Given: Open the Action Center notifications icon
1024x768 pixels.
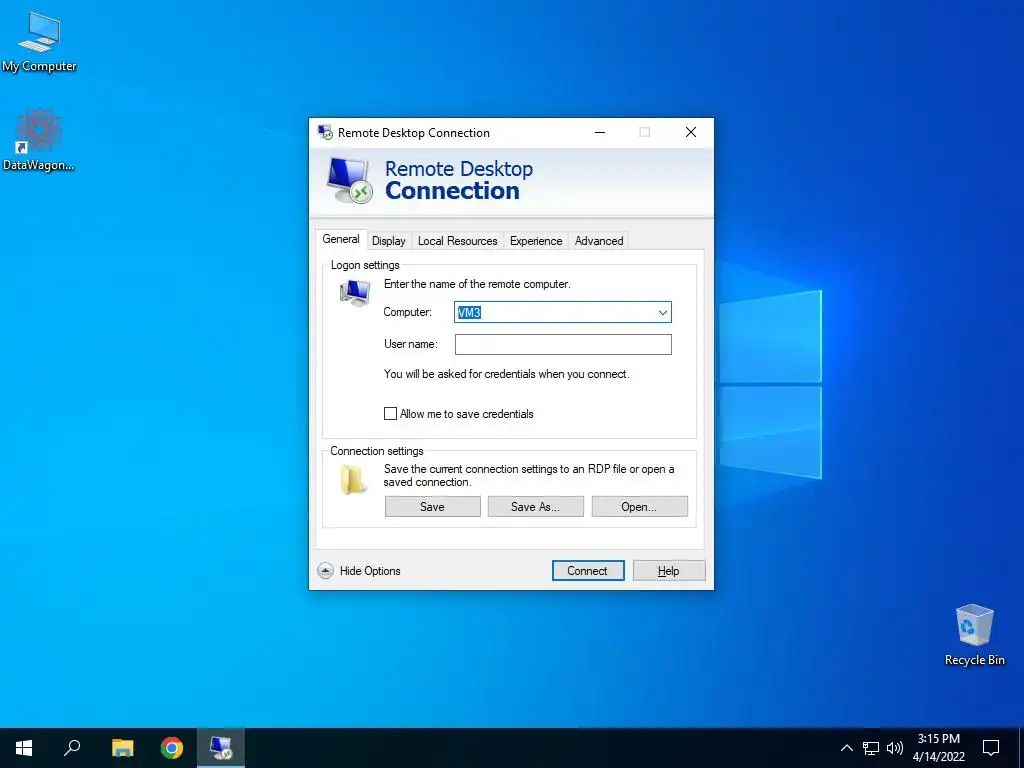Looking at the screenshot, I should [991, 748].
